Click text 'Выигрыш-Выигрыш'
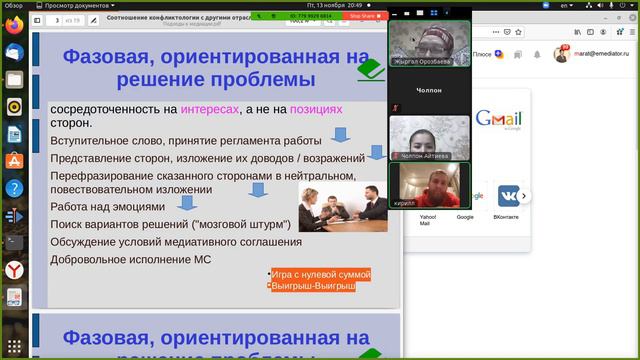640x360 pixels. coord(313,286)
